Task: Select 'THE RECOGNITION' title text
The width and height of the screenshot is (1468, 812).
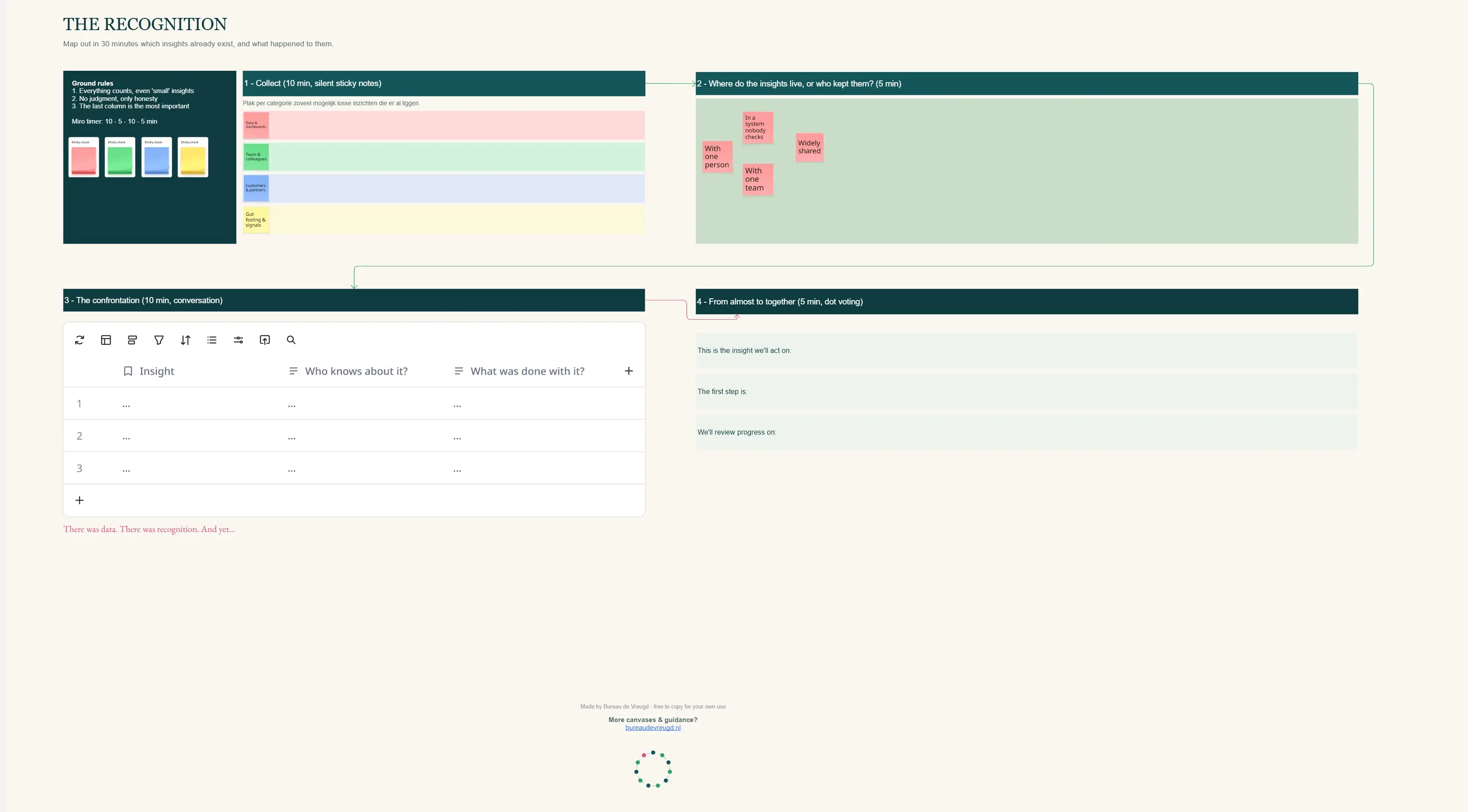Action: (x=145, y=24)
